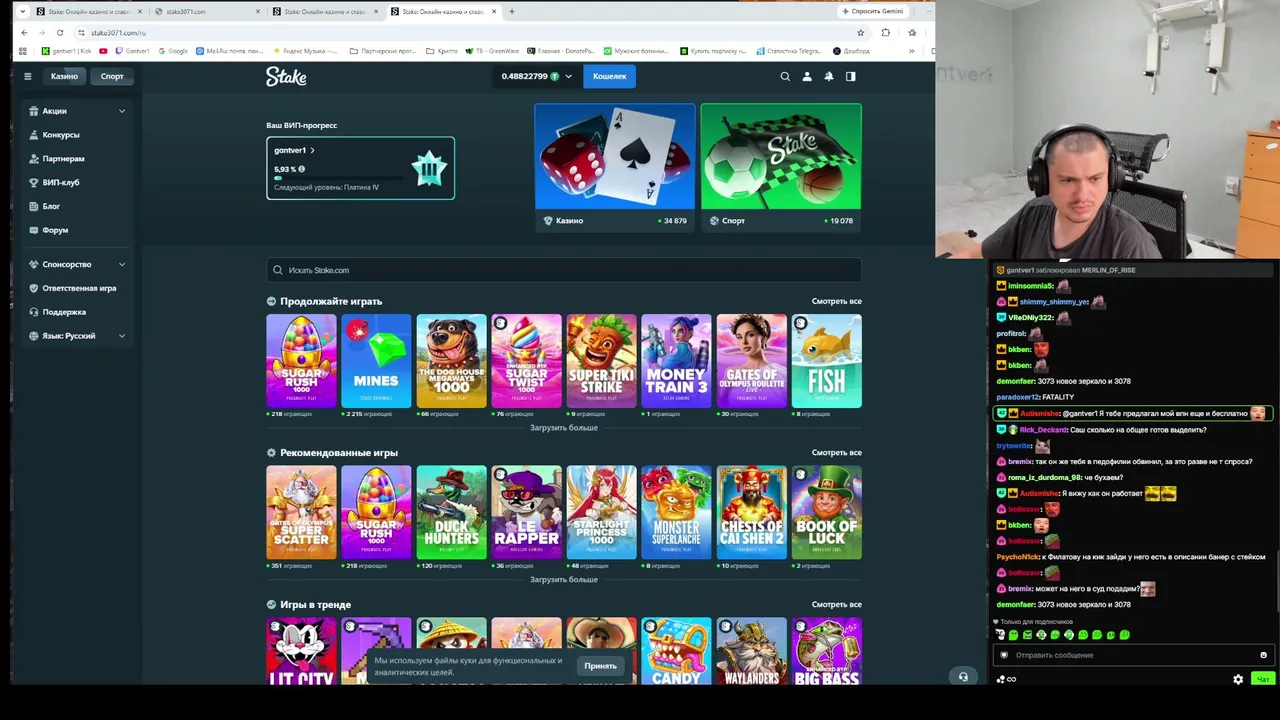Click the Platinum rank badge icon

429,169
